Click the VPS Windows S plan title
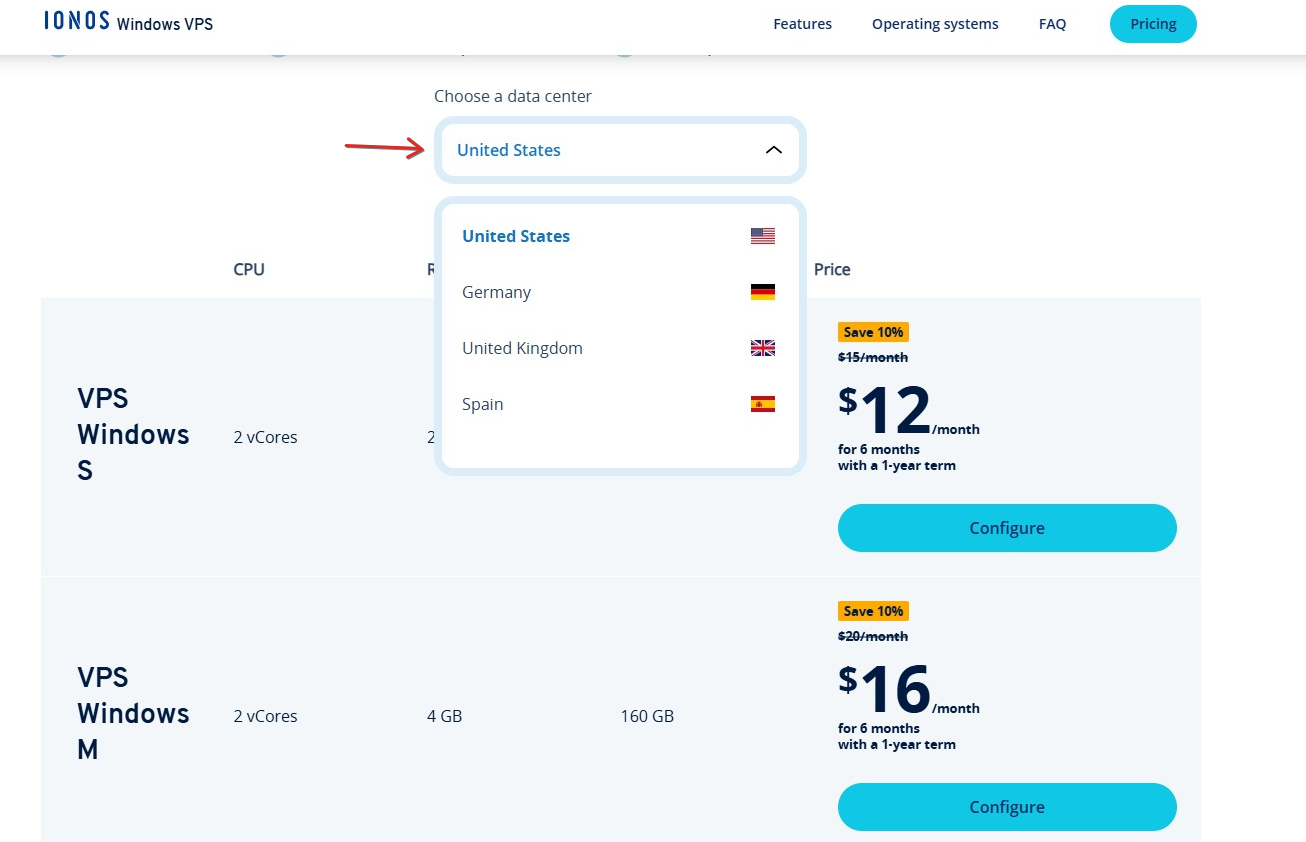The image size is (1306, 842). coord(132,434)
